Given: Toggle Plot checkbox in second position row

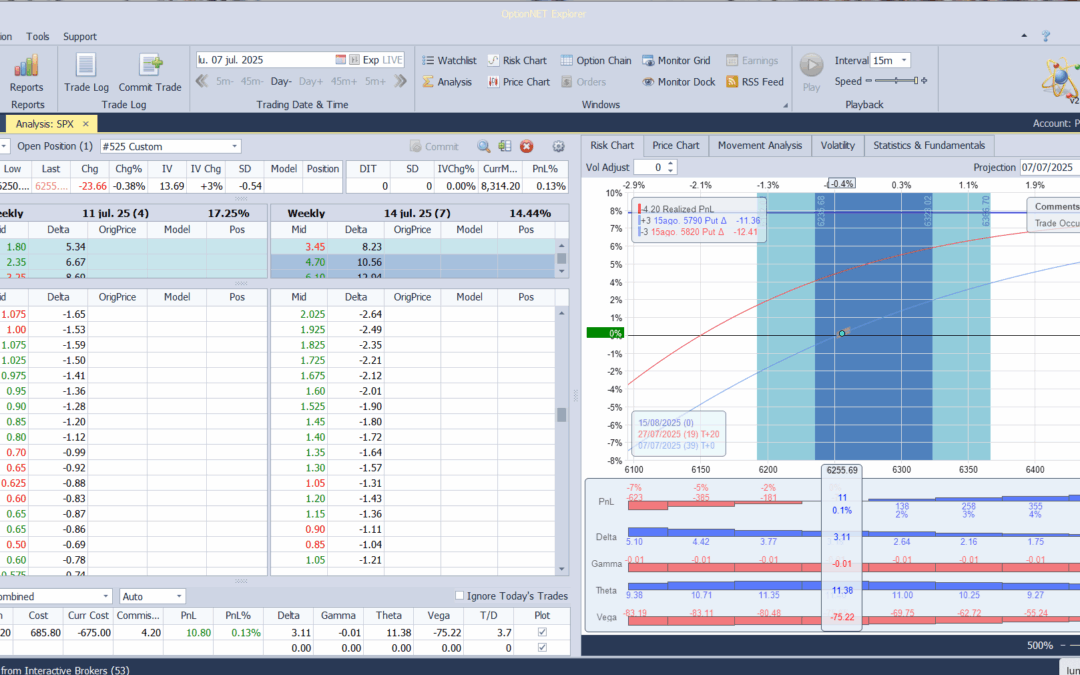Looking at the screenshot, I should (542, 647).
